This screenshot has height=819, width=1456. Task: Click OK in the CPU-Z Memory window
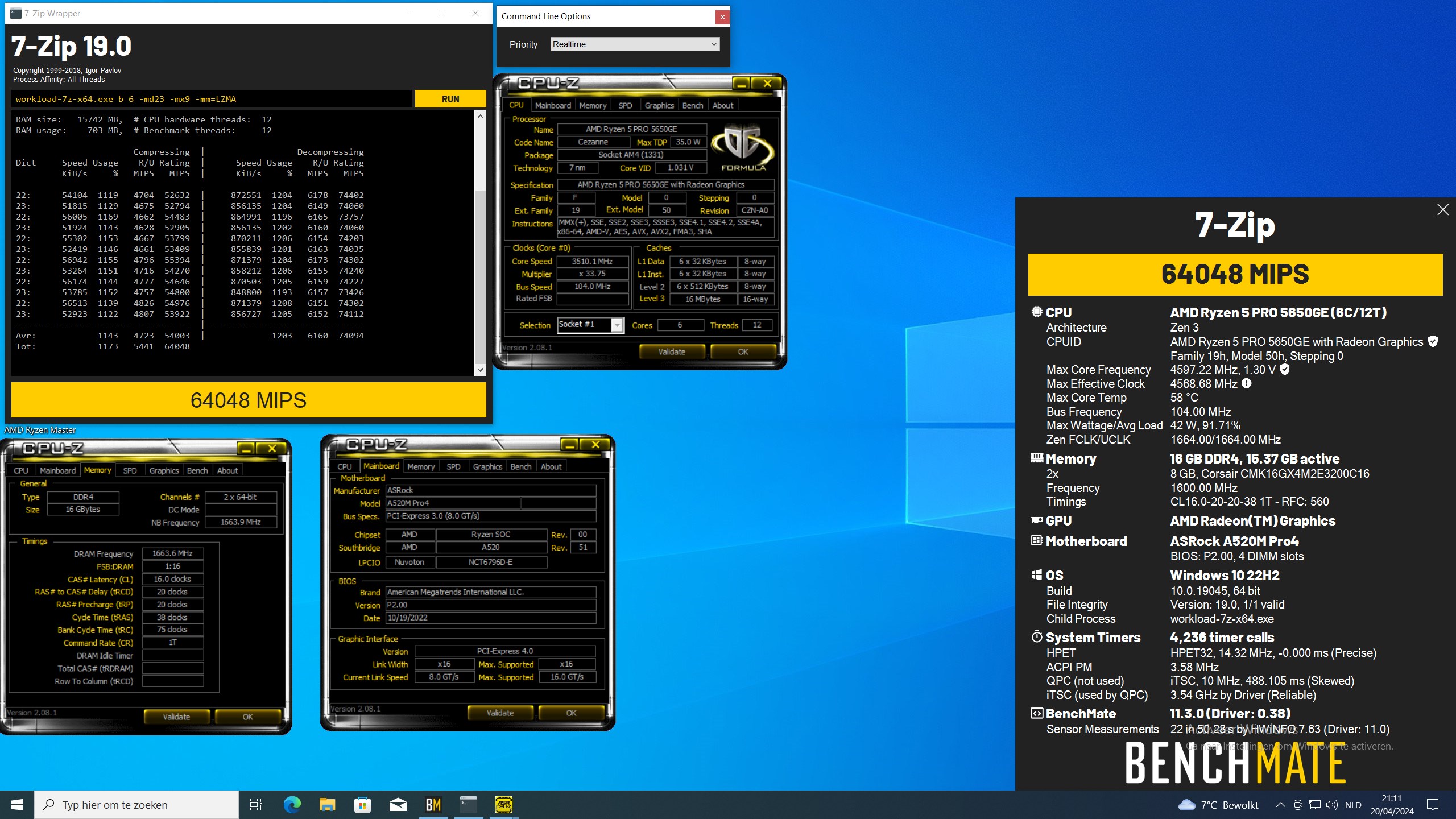pyautogui.click(x=247, y=717)
